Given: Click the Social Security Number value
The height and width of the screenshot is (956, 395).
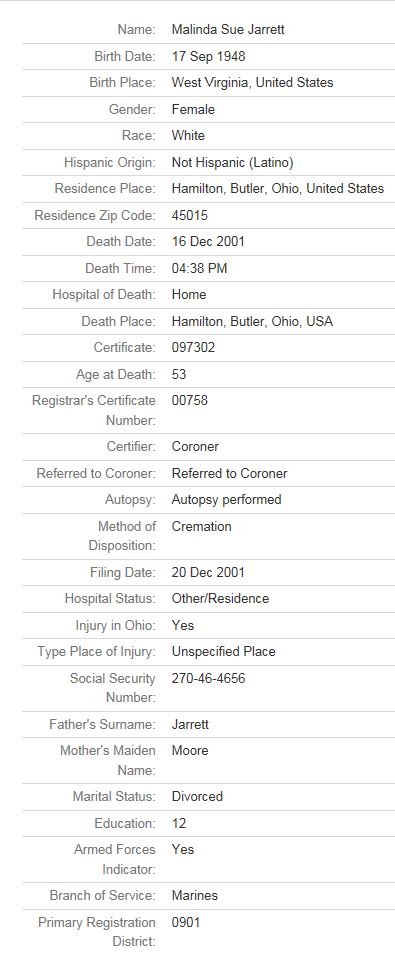Looking at the screenshot, I should coord(208,679).
